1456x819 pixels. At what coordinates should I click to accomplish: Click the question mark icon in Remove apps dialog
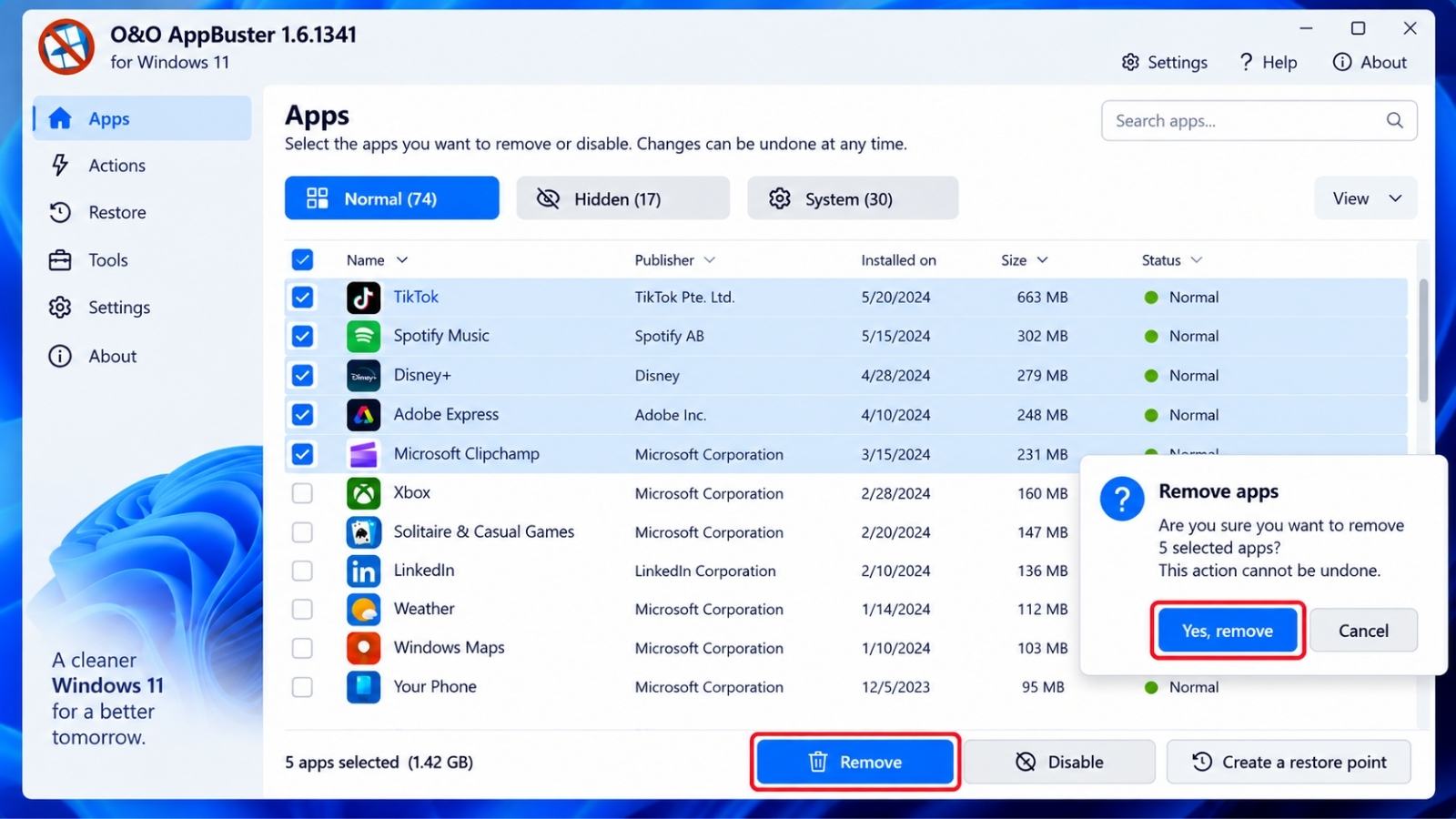(x=1122, y=499)
